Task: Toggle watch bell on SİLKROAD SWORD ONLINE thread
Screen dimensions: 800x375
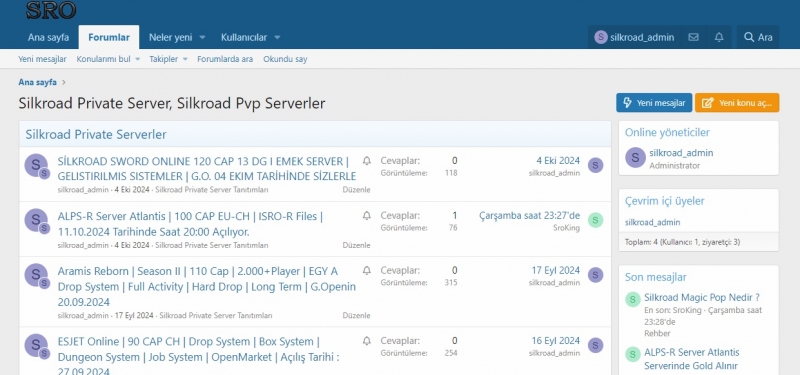Action: [366, 161]
